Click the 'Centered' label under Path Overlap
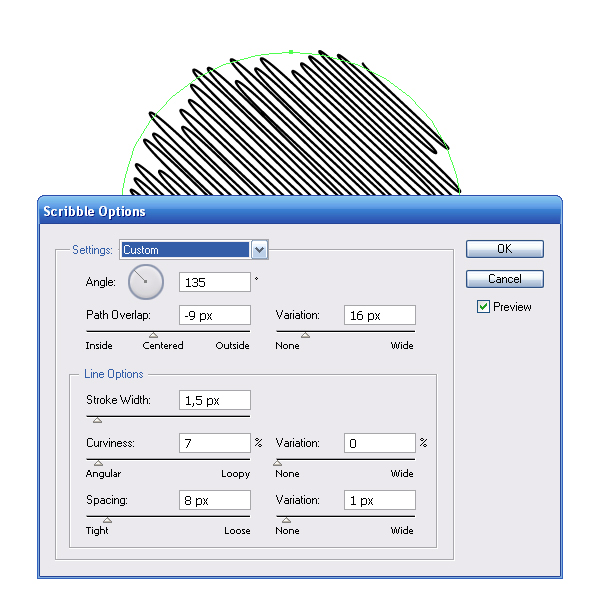Viewport: 600px width, 600px height. [x=163, y=346]
